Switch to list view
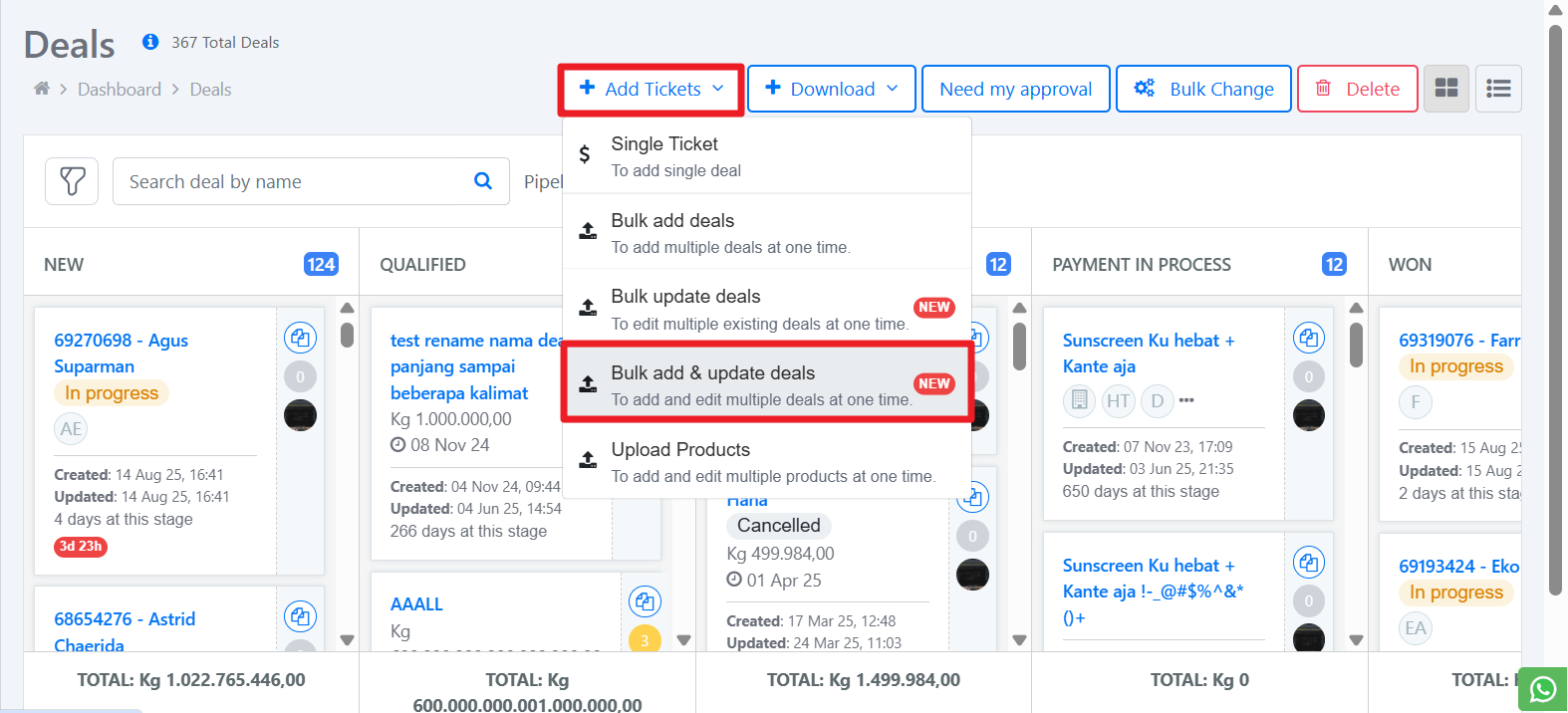Screen dimensions: 1568x713 click(1497, 89)
